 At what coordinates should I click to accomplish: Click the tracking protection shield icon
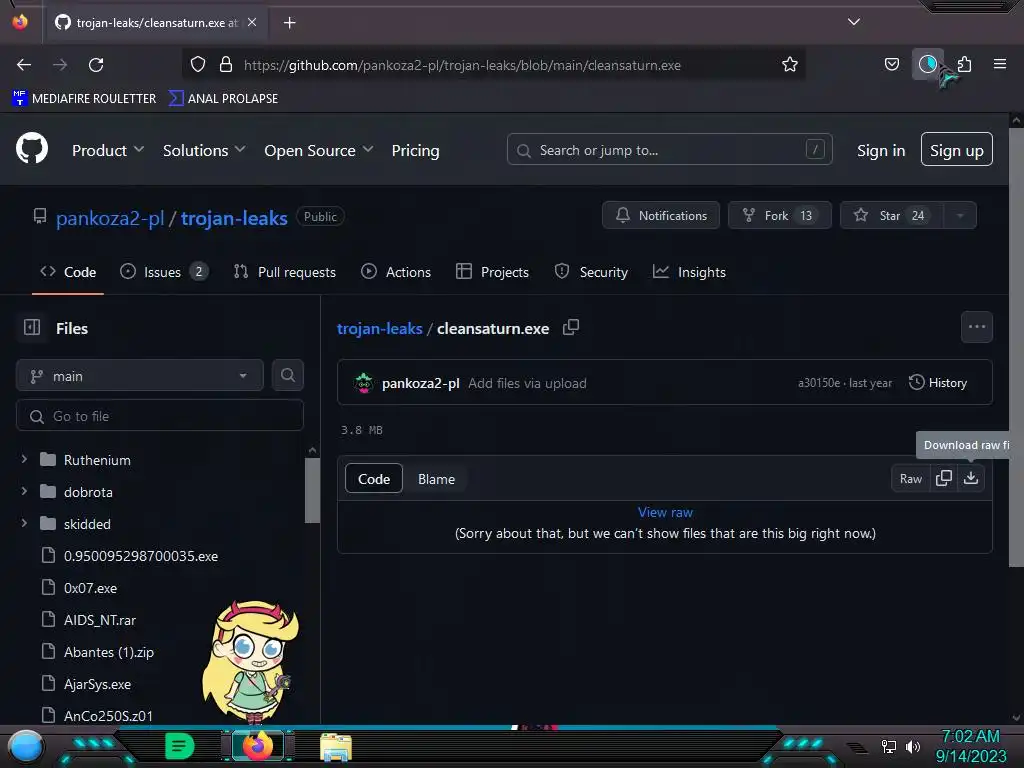(198, 65)
